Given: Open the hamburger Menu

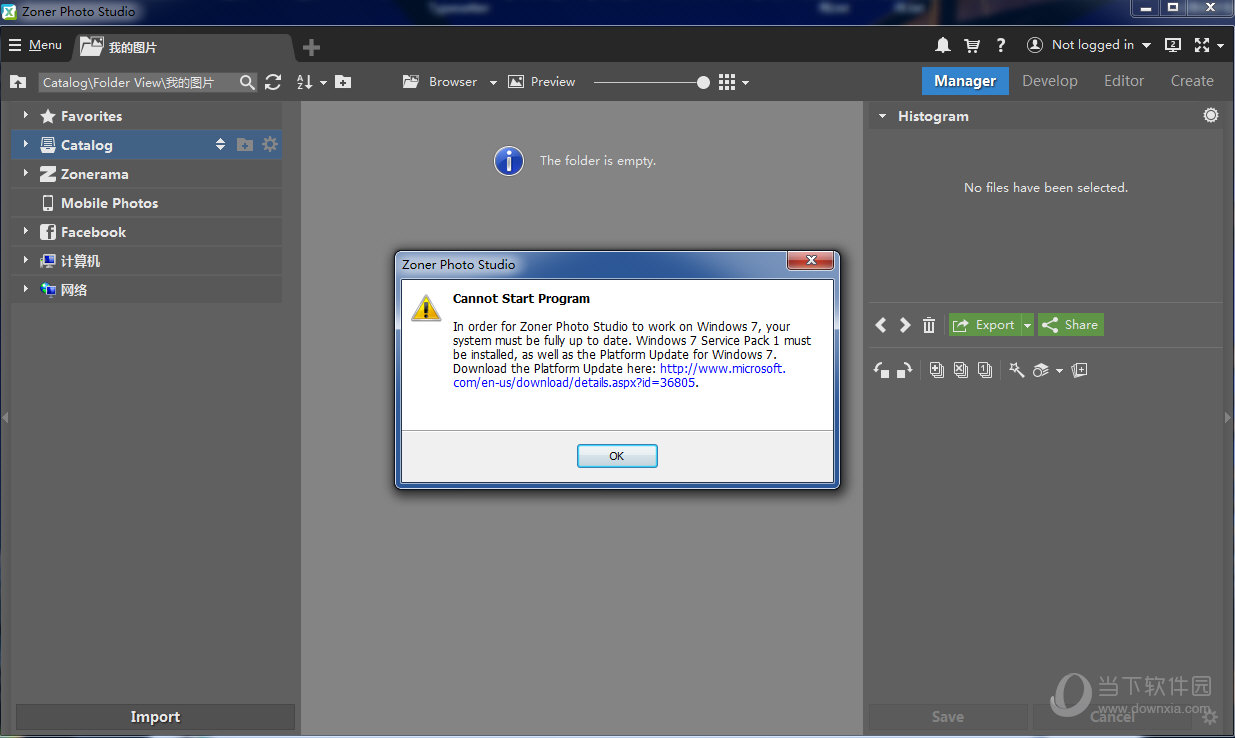Looking at the screenshot, I should tap(36, 45).
